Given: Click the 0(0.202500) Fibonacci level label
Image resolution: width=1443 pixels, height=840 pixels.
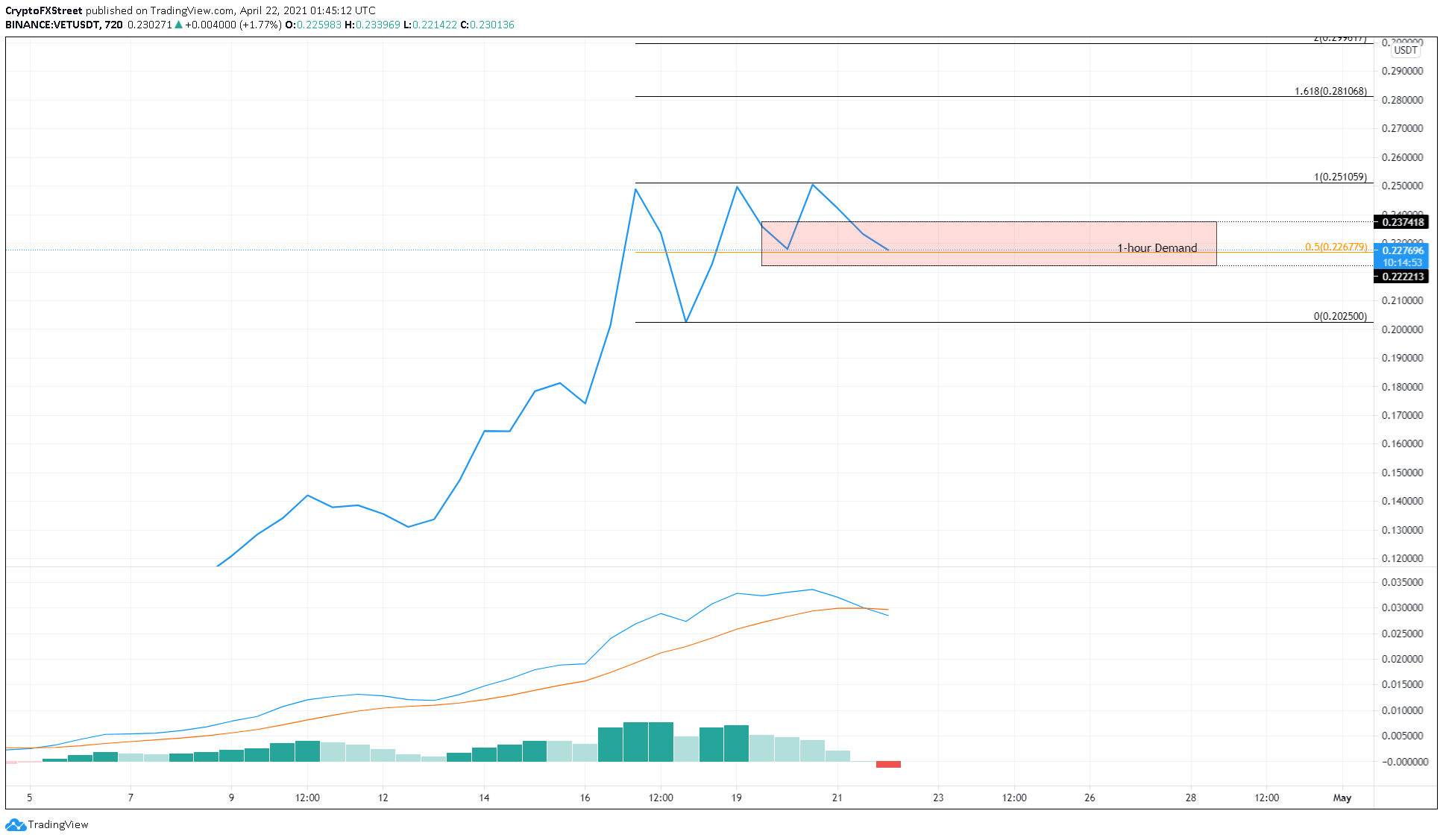Looking at the screenshot, I should click(x=1340, y=317).
